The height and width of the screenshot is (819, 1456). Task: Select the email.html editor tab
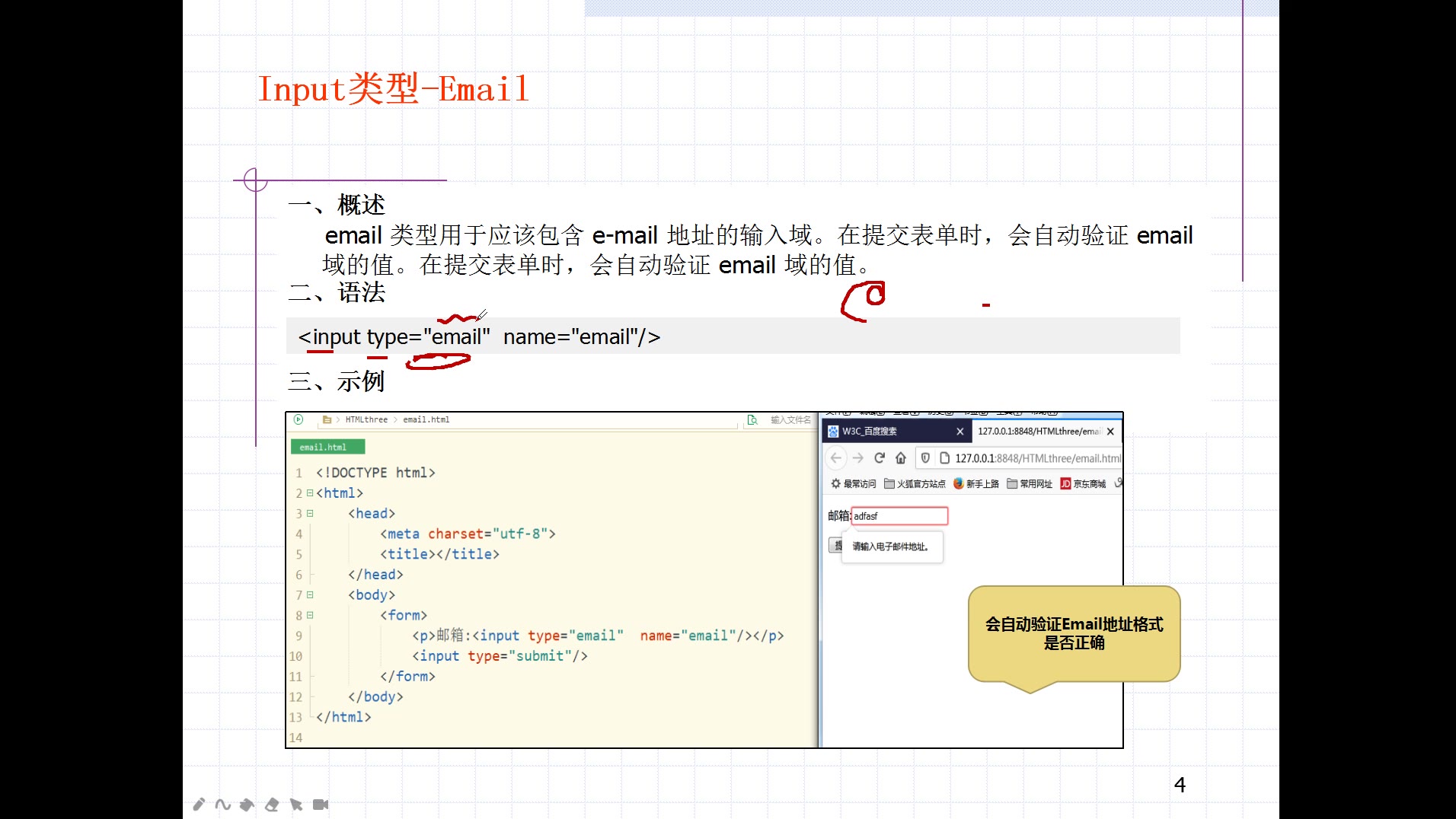(x=326, y=447)
